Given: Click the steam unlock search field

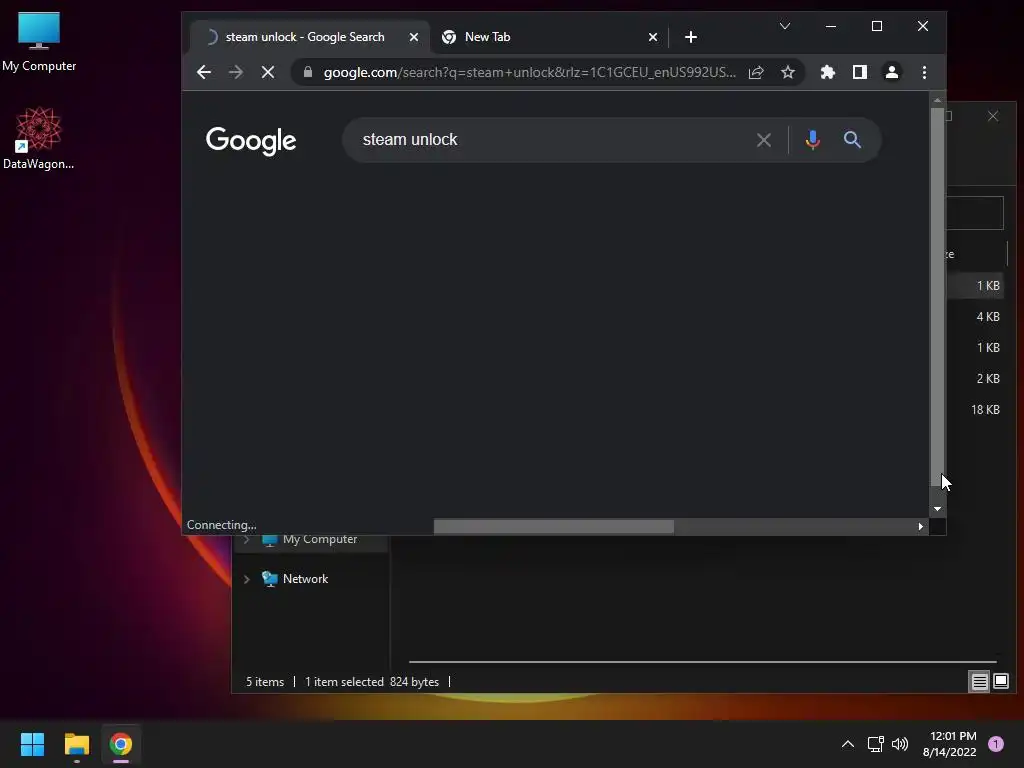Looking at the screenshot, I should [549, 140].
